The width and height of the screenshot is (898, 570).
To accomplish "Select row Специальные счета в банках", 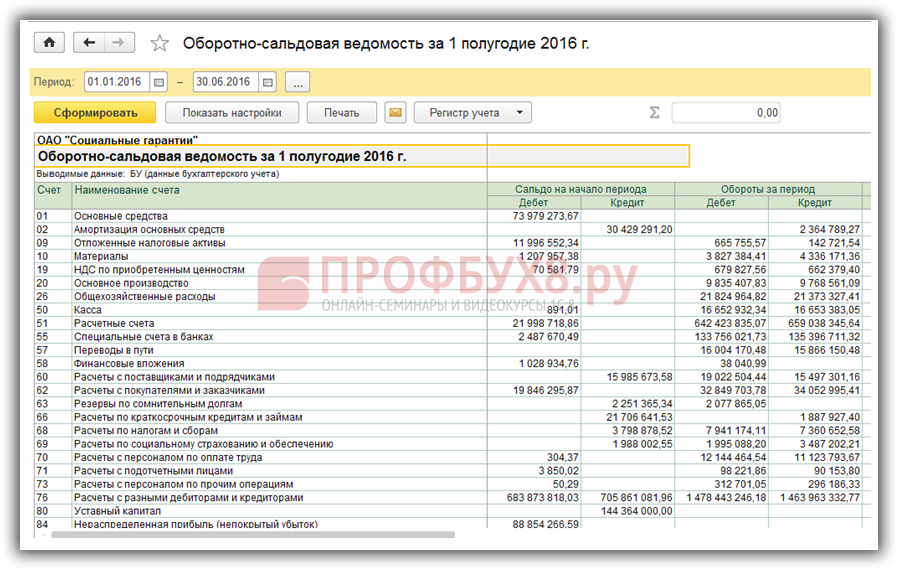I will pos(452,336).
